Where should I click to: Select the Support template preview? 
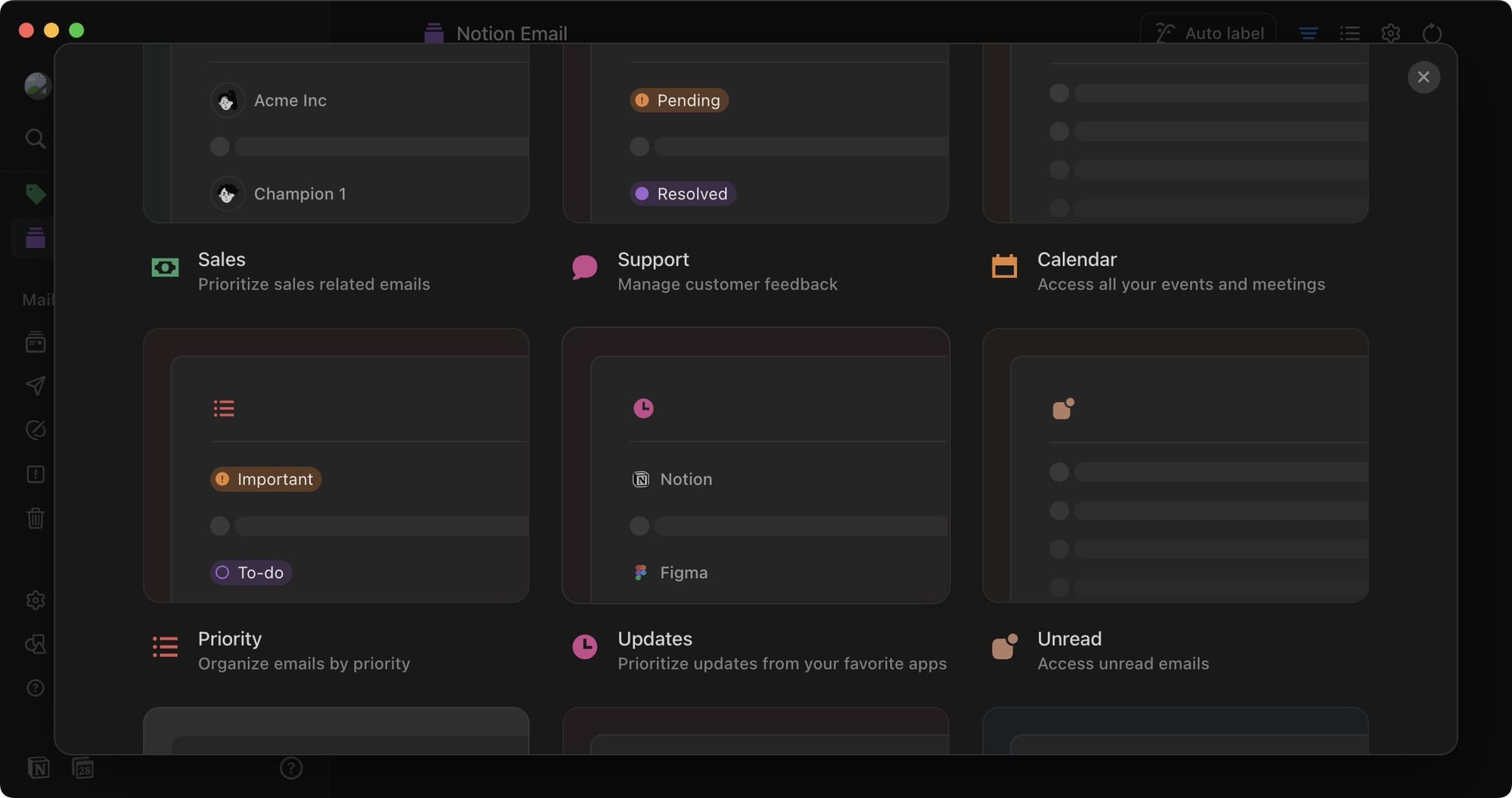pyautogui.click(x=756, y=133)
